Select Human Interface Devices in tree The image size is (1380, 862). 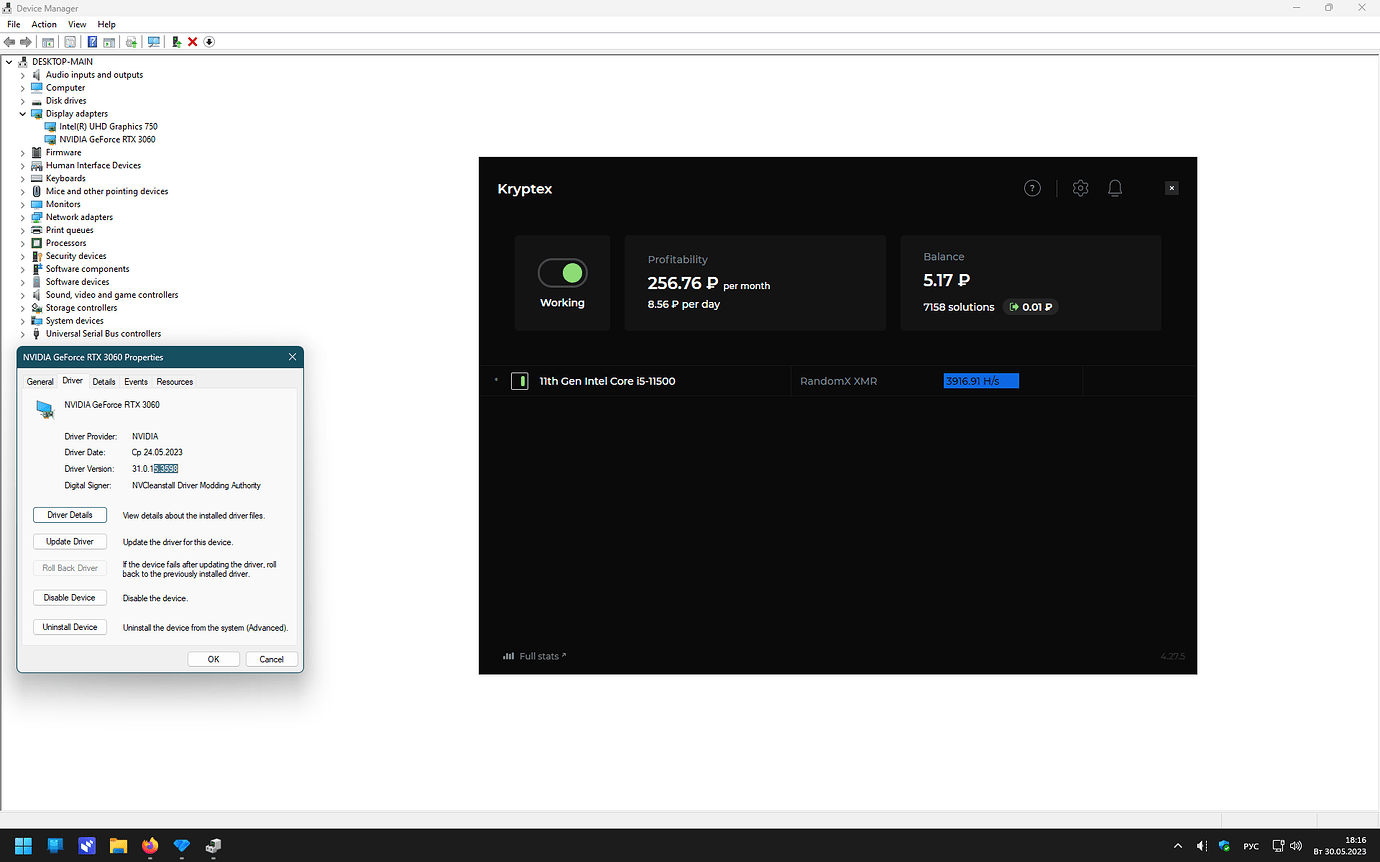(x=93, y=166)
